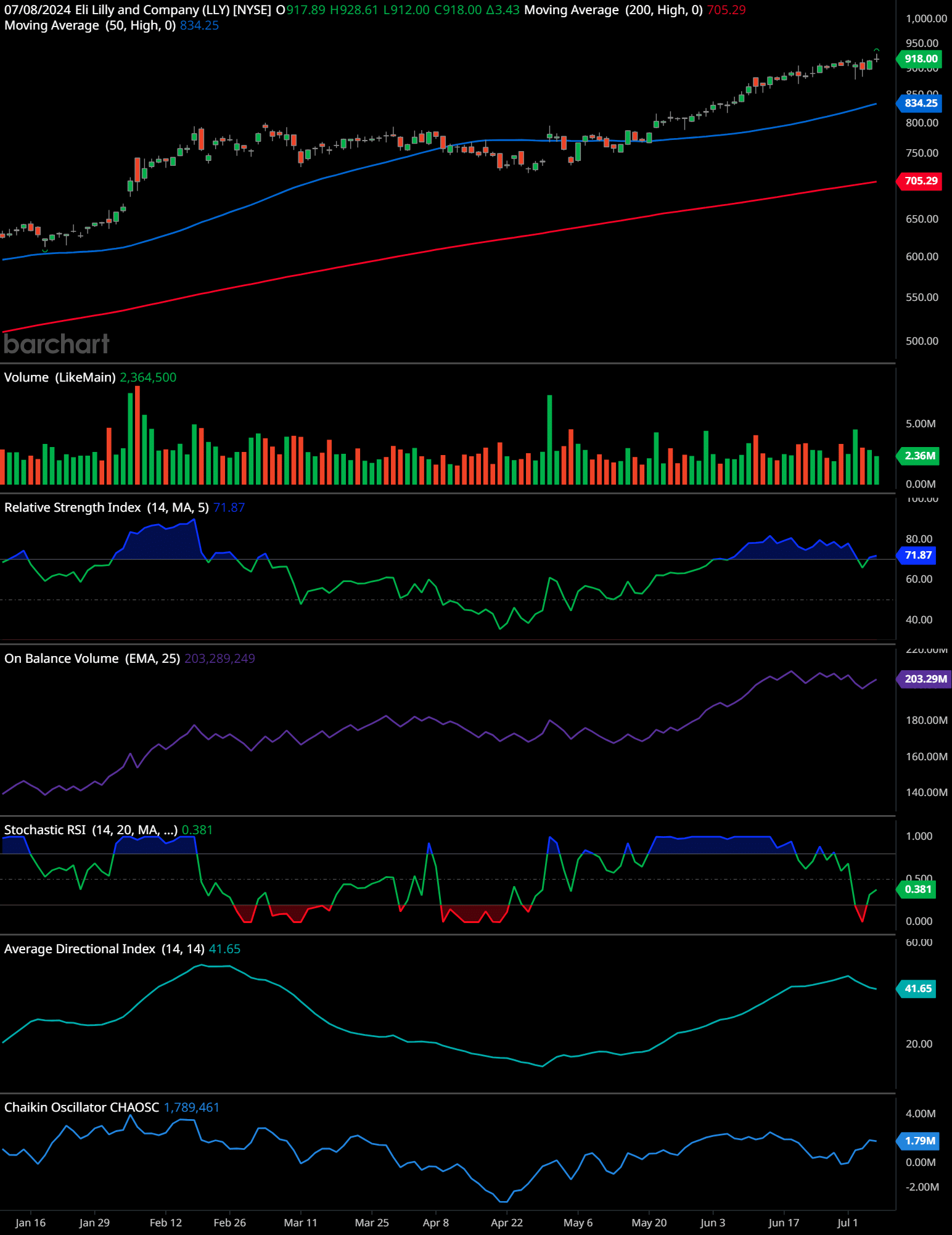The width and height of the screenshot is (952, 1235).
Task: Click the 71.87 RSI axis tag
Action: click(917, 555)
